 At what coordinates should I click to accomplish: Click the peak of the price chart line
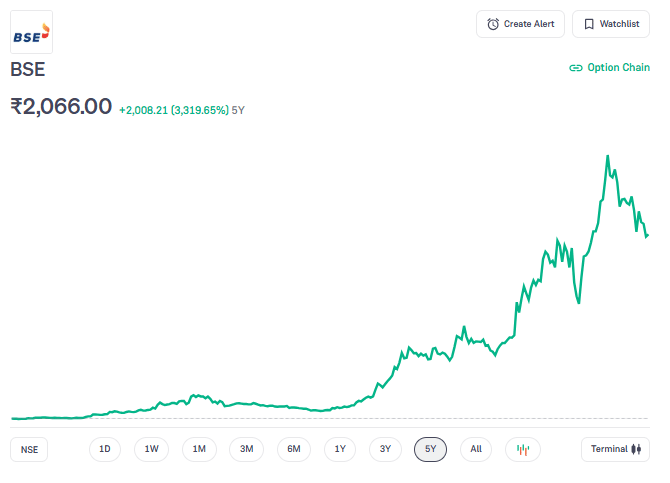pyautogui.click(x=607, y=156)
